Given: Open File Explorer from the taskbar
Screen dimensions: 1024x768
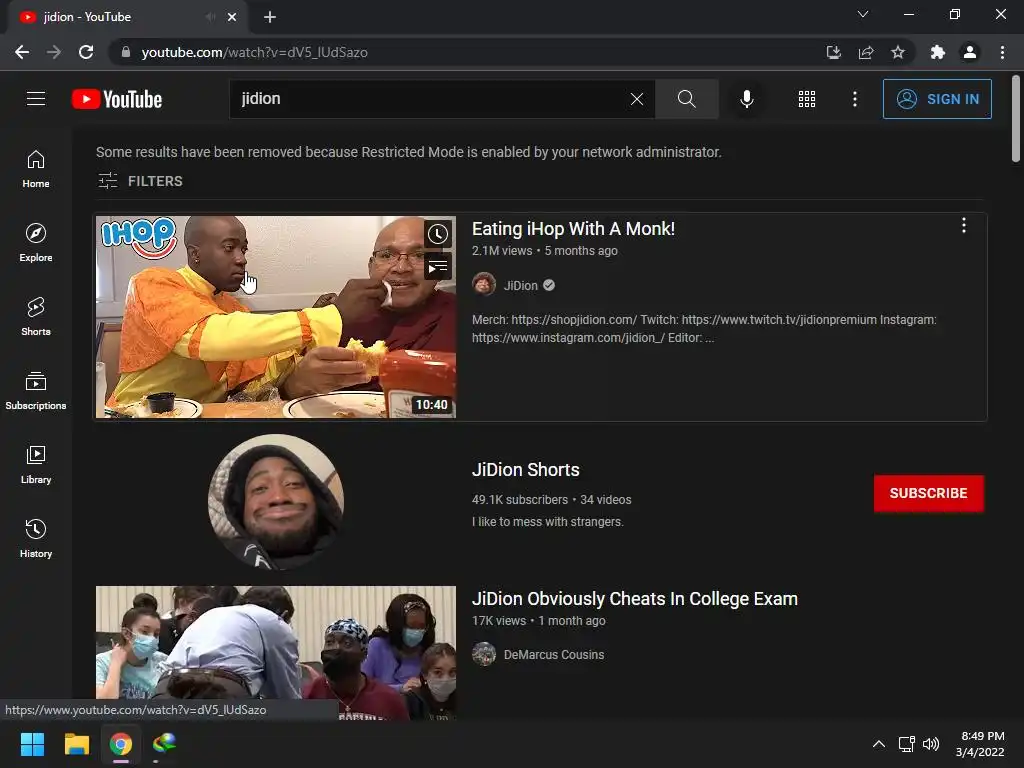Looking at the screenshot, I should [76, 744].
